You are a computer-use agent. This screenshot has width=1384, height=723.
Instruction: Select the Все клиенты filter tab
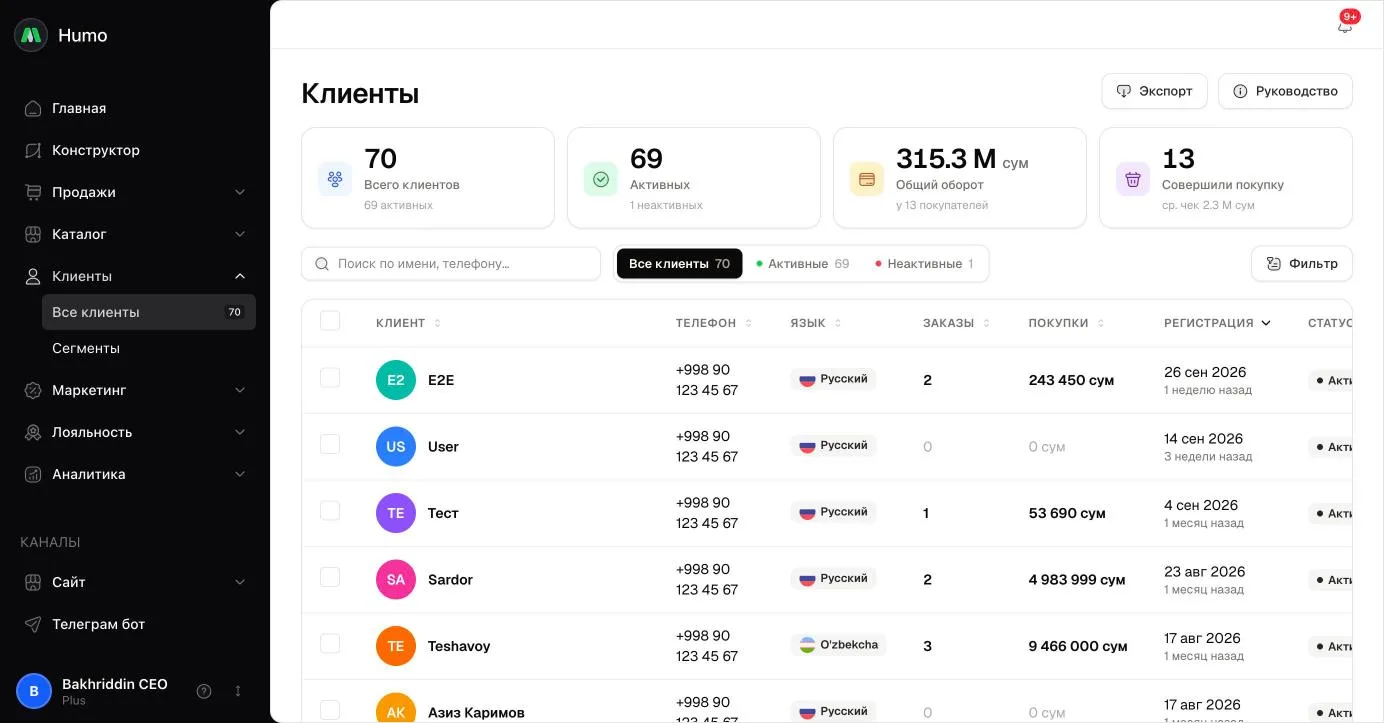pyautogui.click(x=679, y=264)
